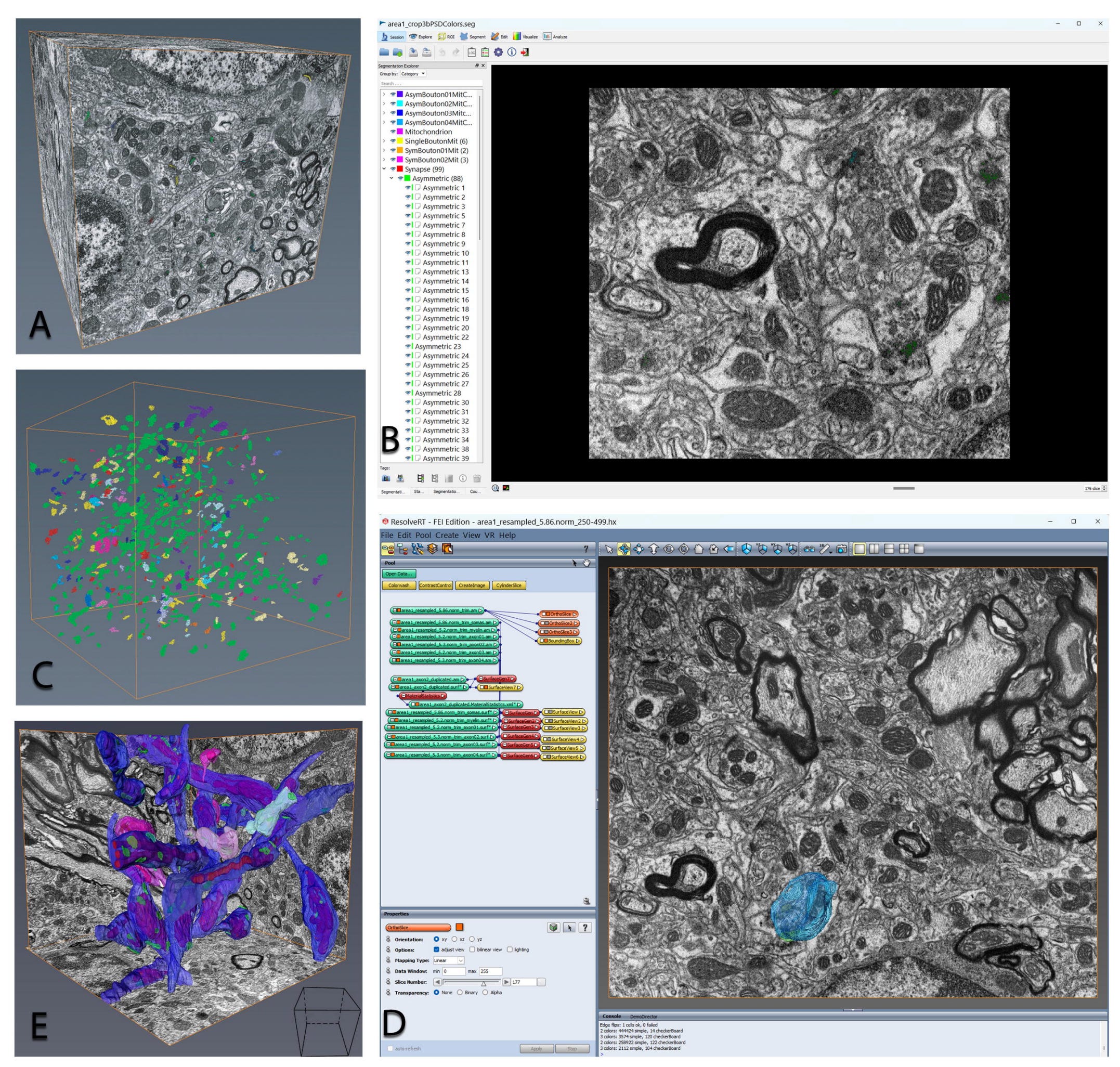Click the blue gear settings icon
1120x1067 pixels.
pyautogui.click(x=498, y=53)
